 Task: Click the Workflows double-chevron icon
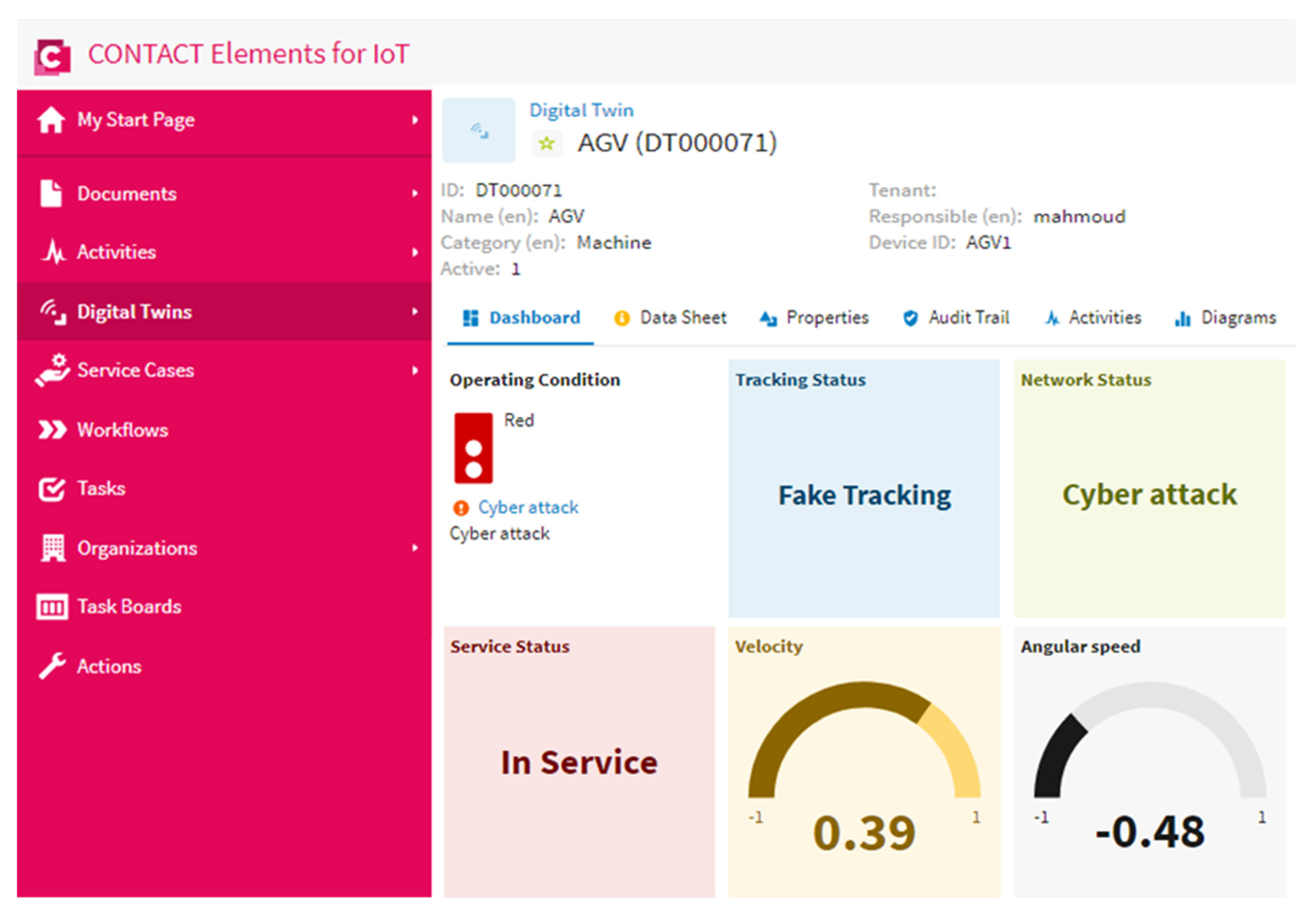(52, 430)
